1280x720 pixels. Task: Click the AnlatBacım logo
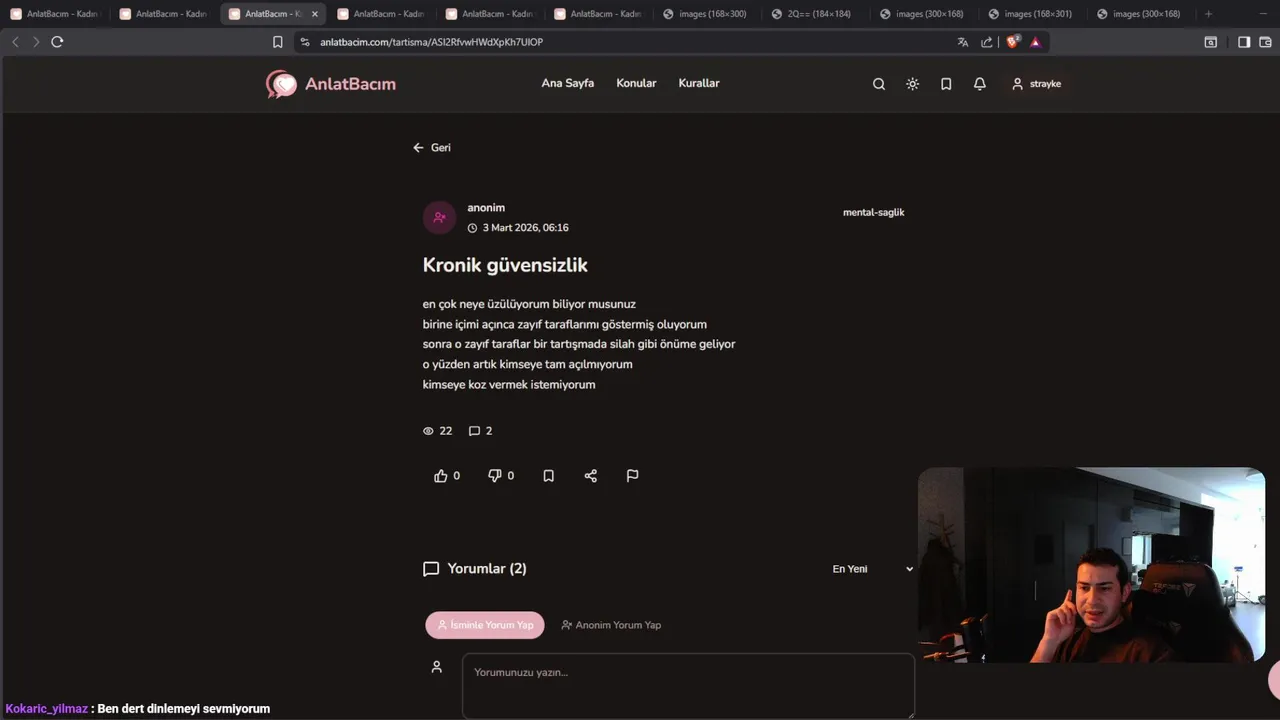coord(331,84)
